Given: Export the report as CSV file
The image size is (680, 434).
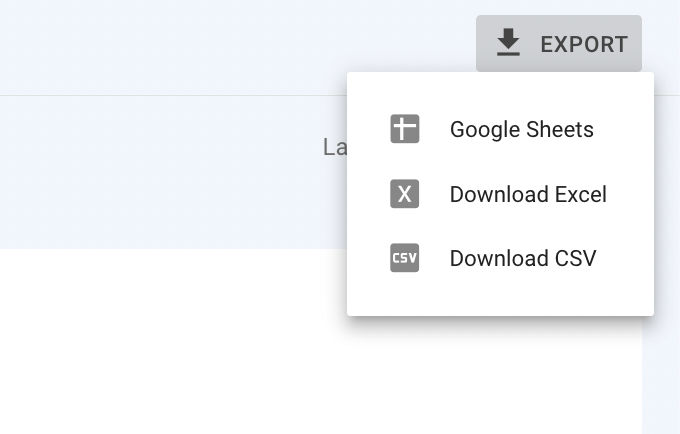Looking at the screenshot, I should (500, 258).
